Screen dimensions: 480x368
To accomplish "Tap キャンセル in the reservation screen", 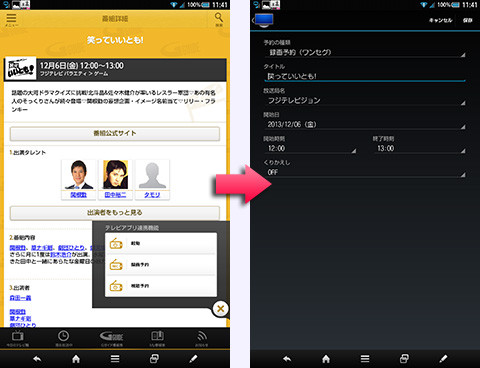I will [x=441, y=20].
